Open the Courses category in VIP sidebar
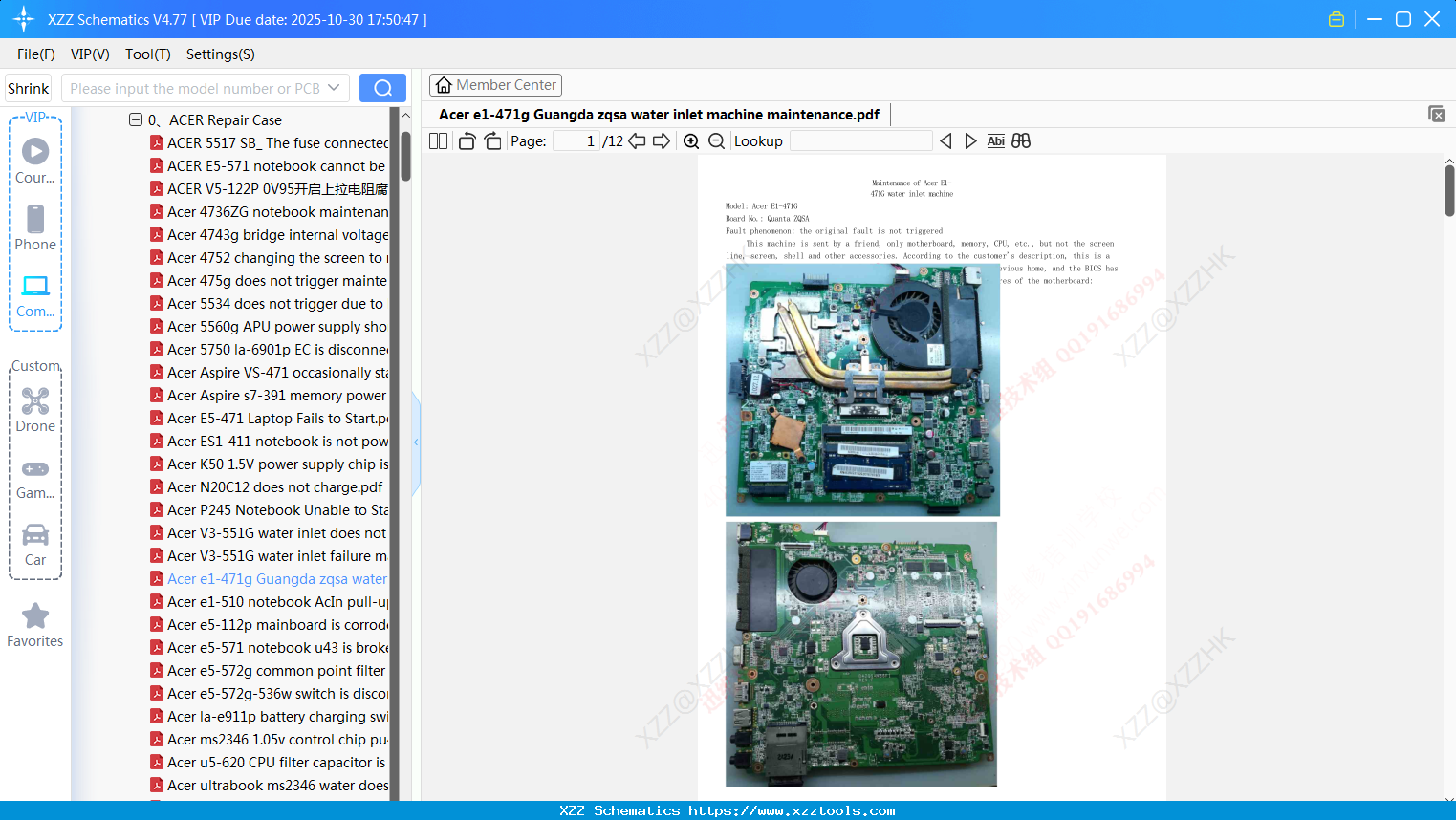This screenshot has width=1456, height=820. tap(35, 162)
